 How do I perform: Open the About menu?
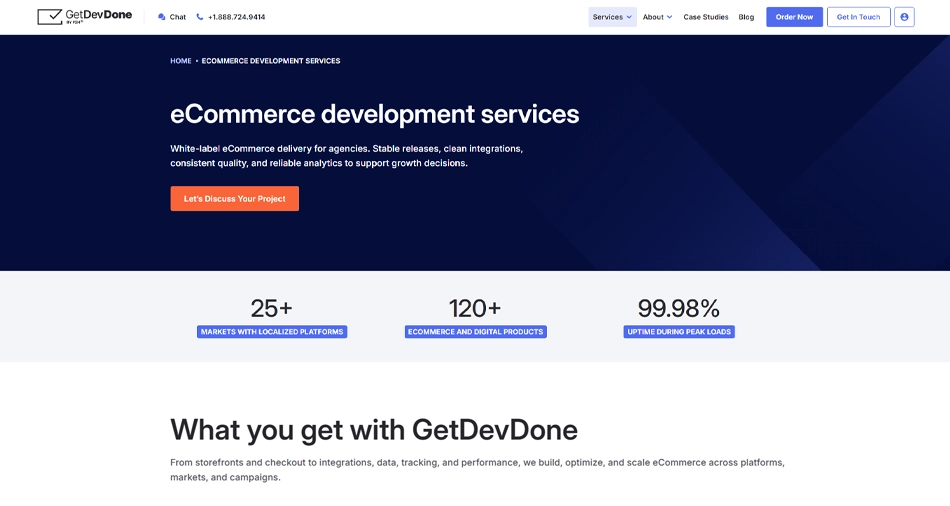(x=657, y=17)
